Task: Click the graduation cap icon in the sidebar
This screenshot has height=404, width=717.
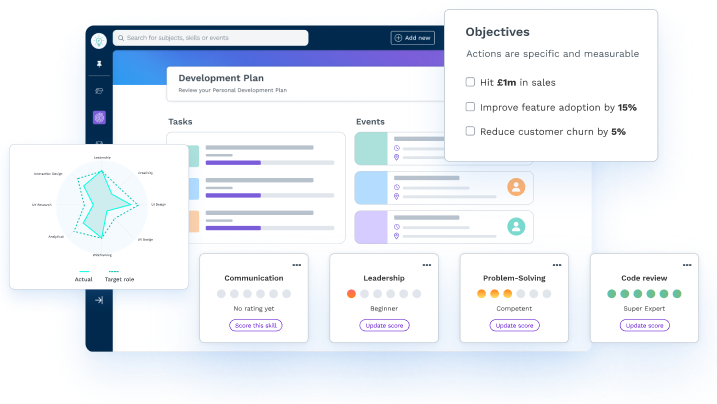Action: click(x=99, y=91)
